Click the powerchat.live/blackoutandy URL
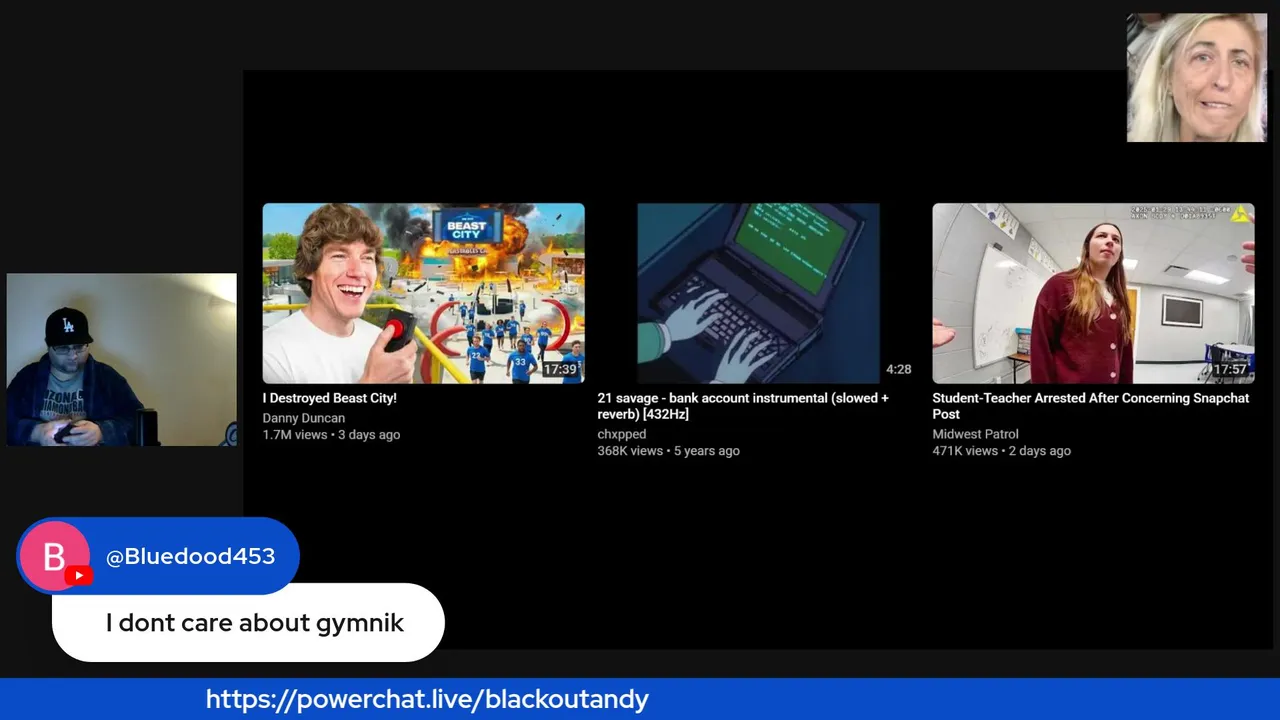 point(427,699)
